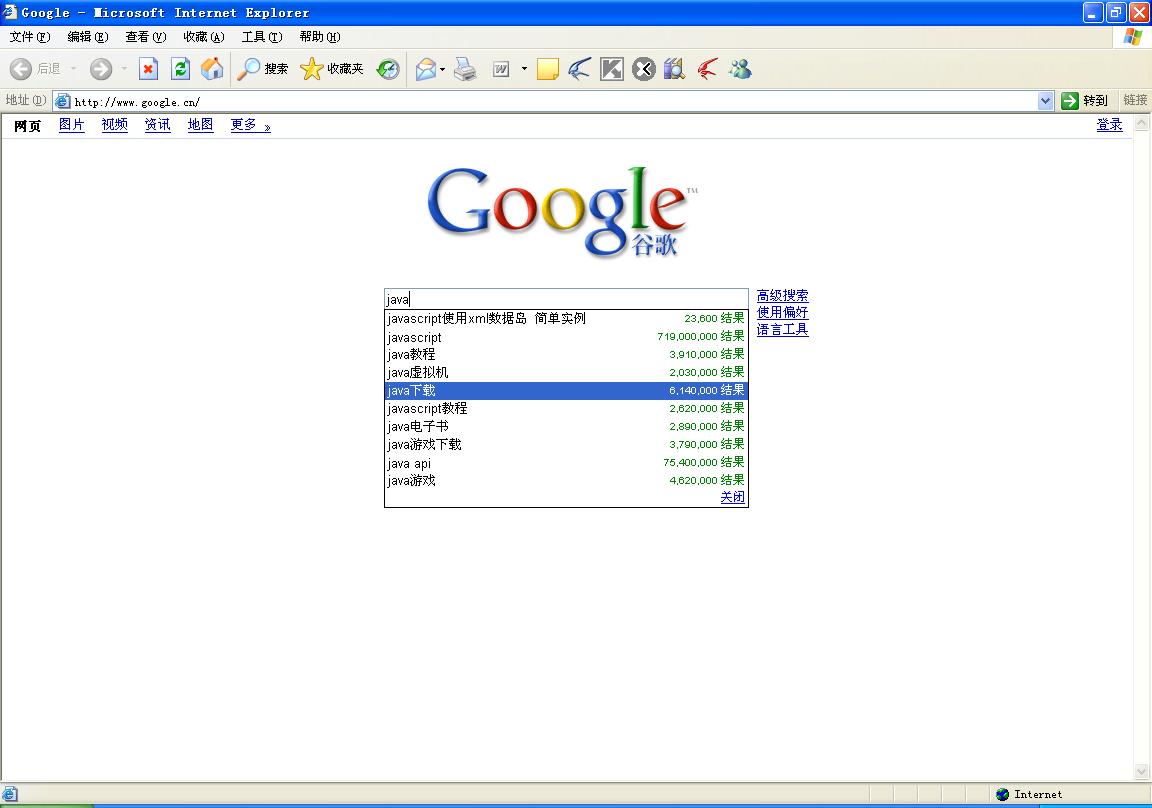The height and width of the screenshot is (808, 1152).
Task: Close suggestions with 关闭 link
Action: [732, 497]
